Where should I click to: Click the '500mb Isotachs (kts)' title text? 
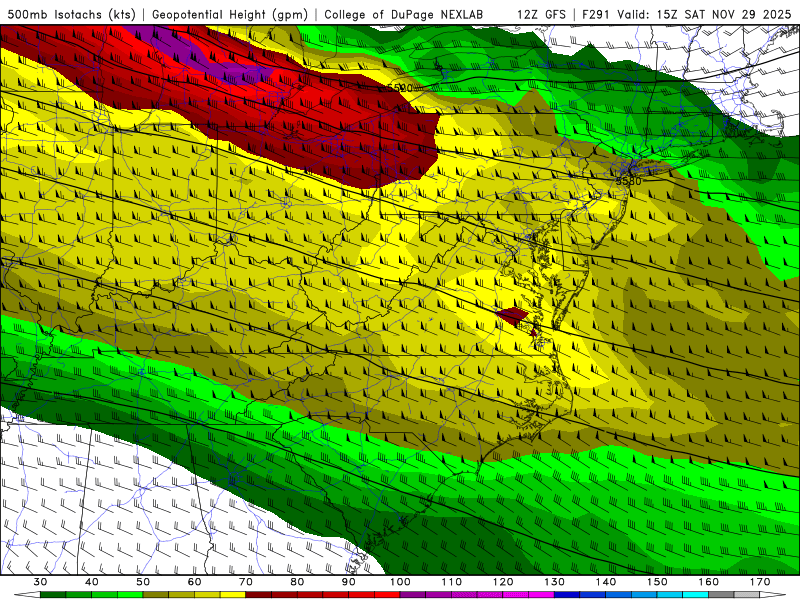point(71,14)
